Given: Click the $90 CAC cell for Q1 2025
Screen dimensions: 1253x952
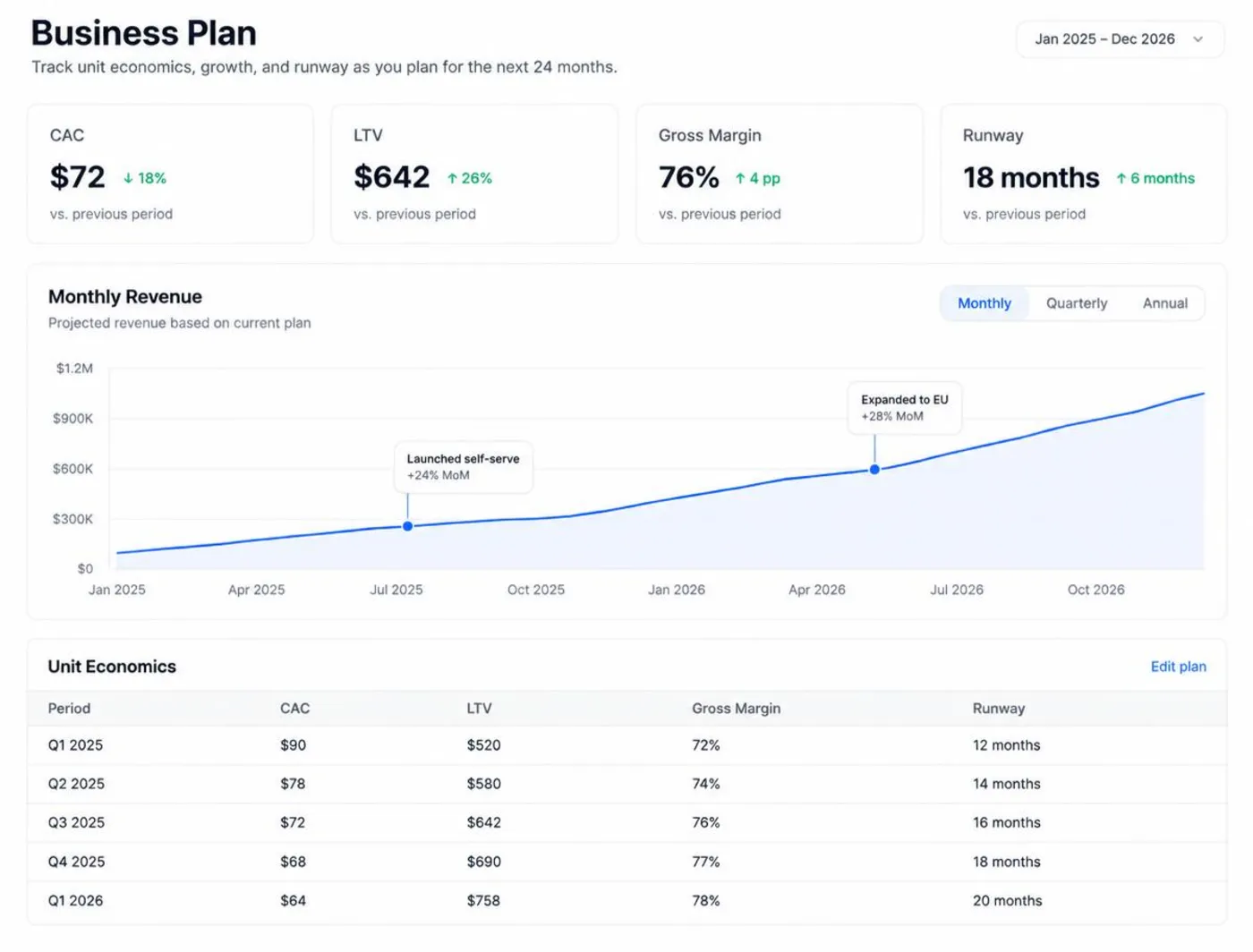Looking at the screenshot, I should (293, 745).
